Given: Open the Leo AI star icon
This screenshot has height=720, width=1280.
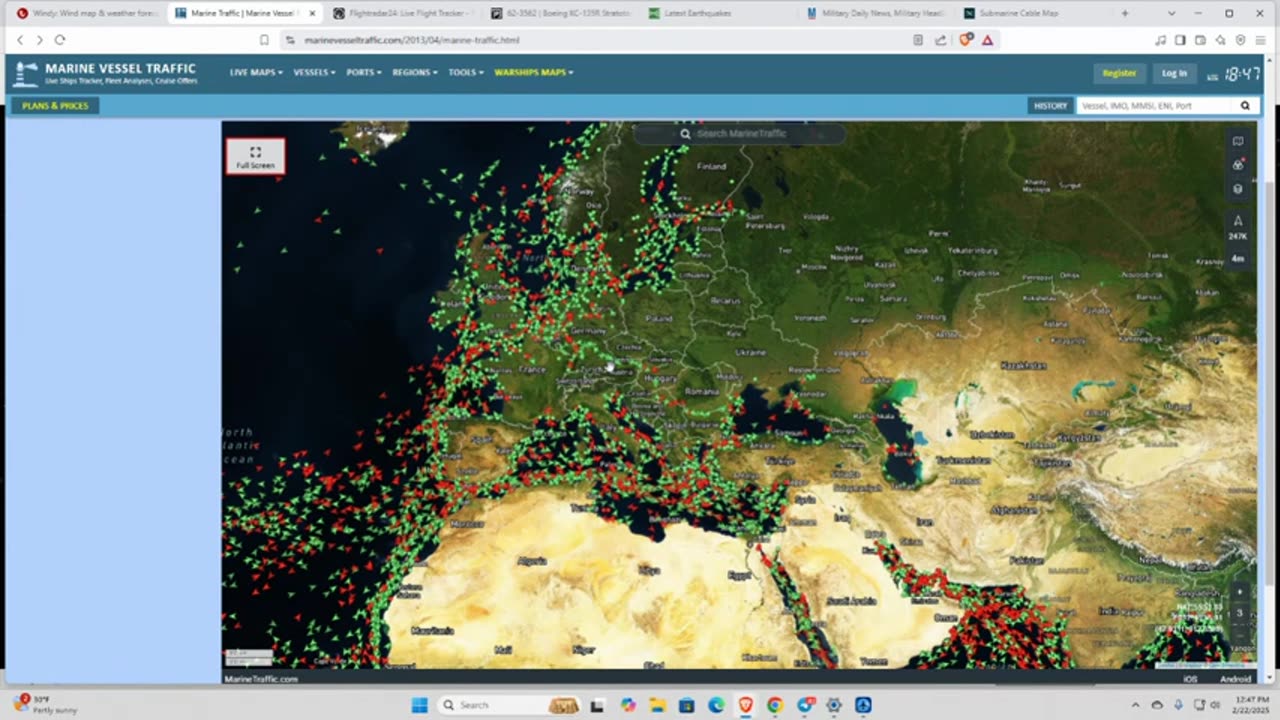Looking at the screenshot, I should coord(1220,40).
